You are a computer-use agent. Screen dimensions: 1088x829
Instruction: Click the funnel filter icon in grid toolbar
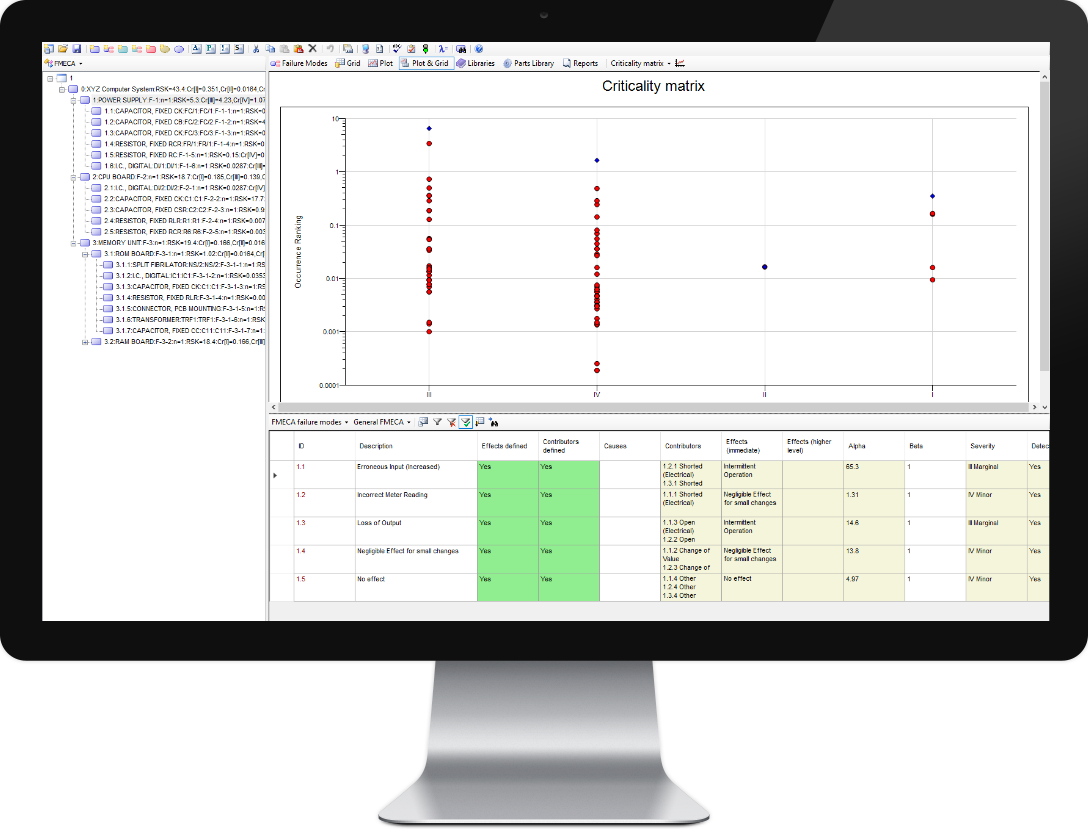coord(437,422)
